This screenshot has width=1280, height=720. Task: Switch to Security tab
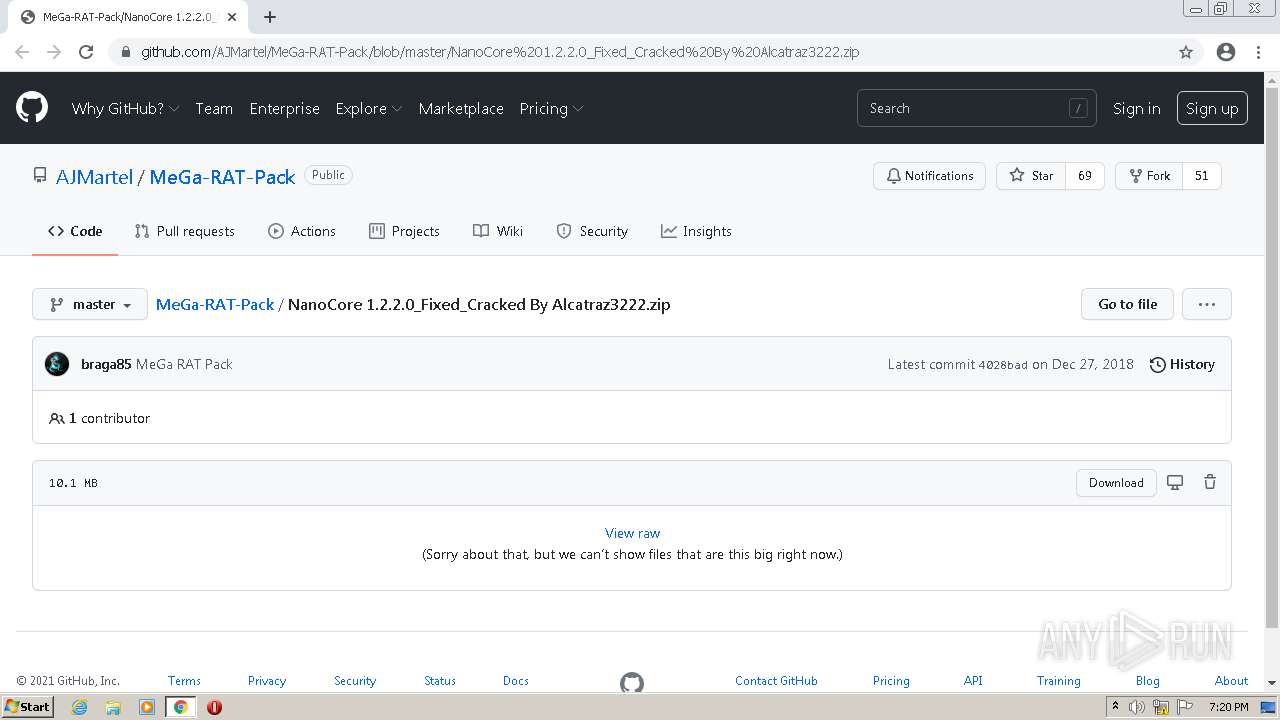pyautogui.click(x=592, y=231)
